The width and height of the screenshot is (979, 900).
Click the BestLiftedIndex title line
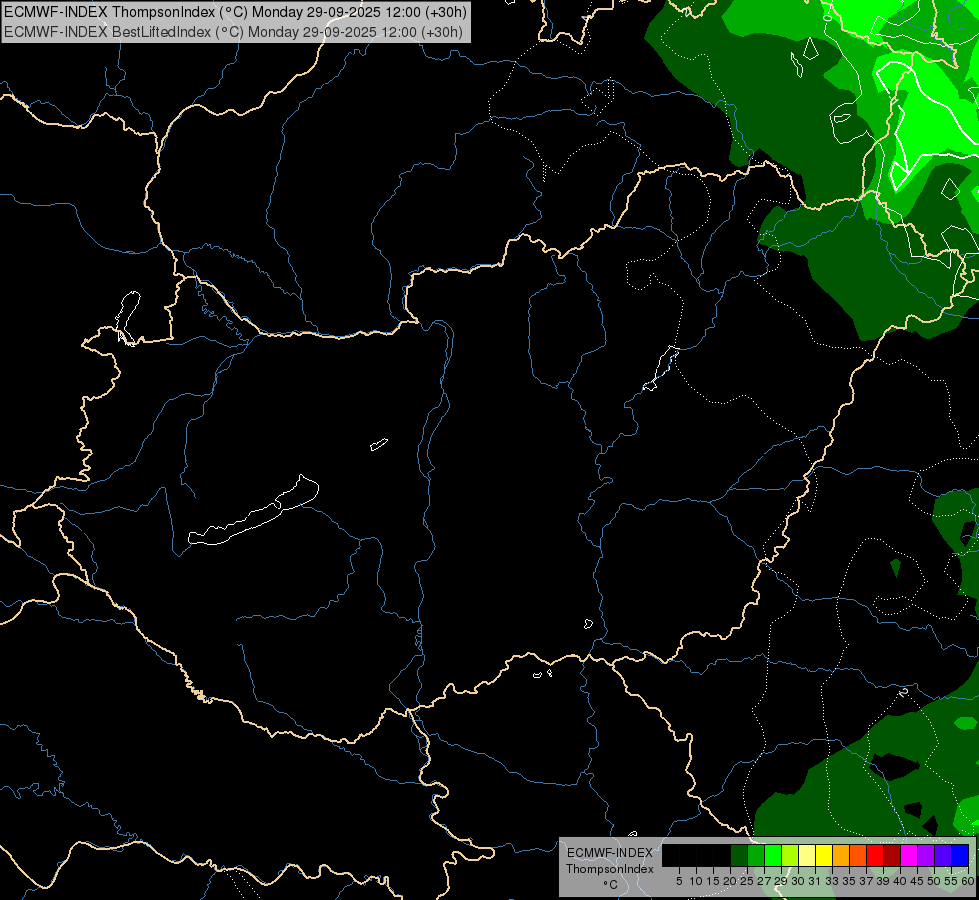(x=234, y=31)
